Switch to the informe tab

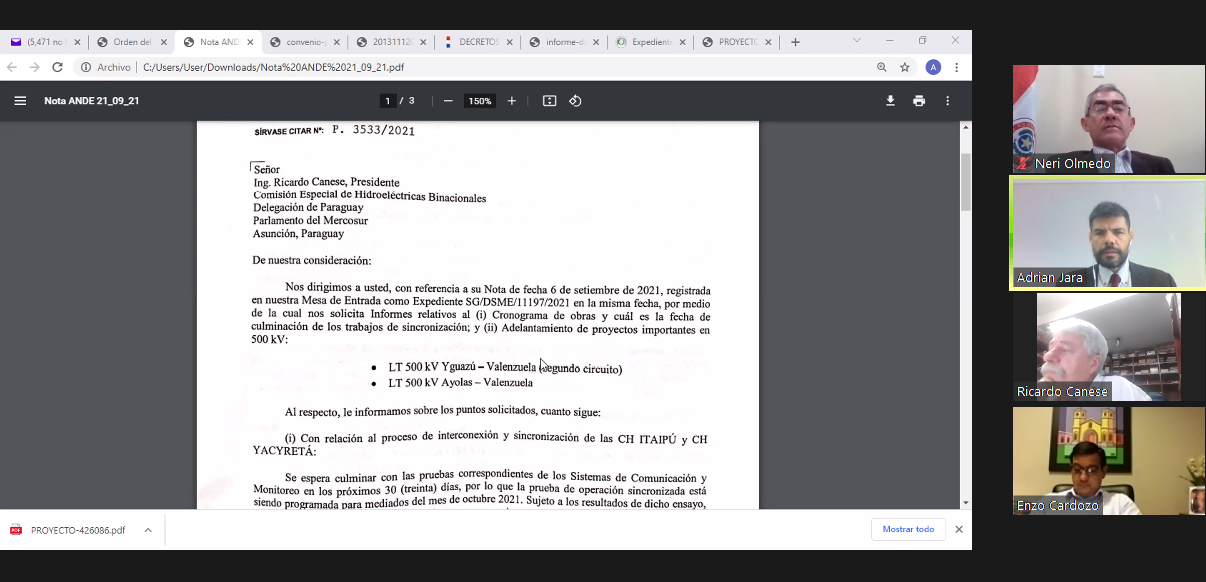coord(562,42)
